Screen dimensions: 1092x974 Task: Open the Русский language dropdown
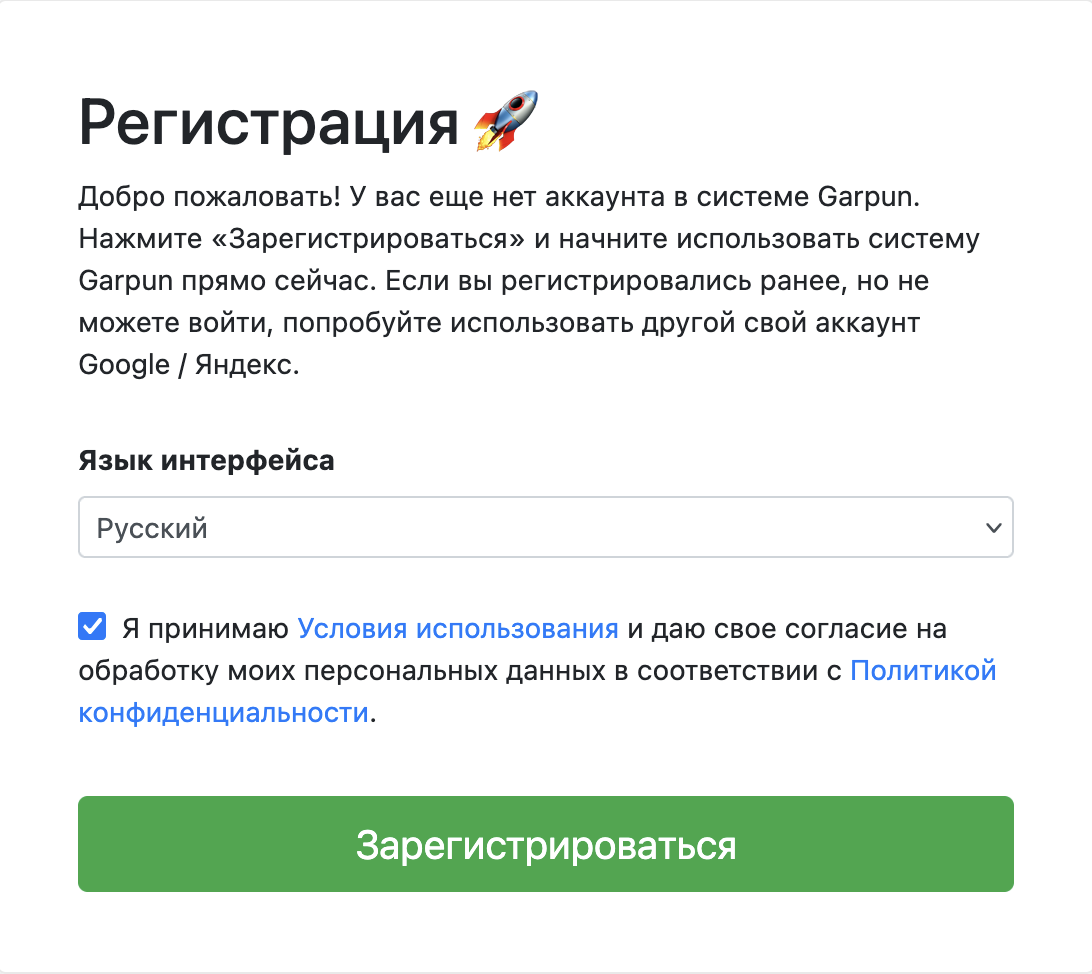pos(545,527)
